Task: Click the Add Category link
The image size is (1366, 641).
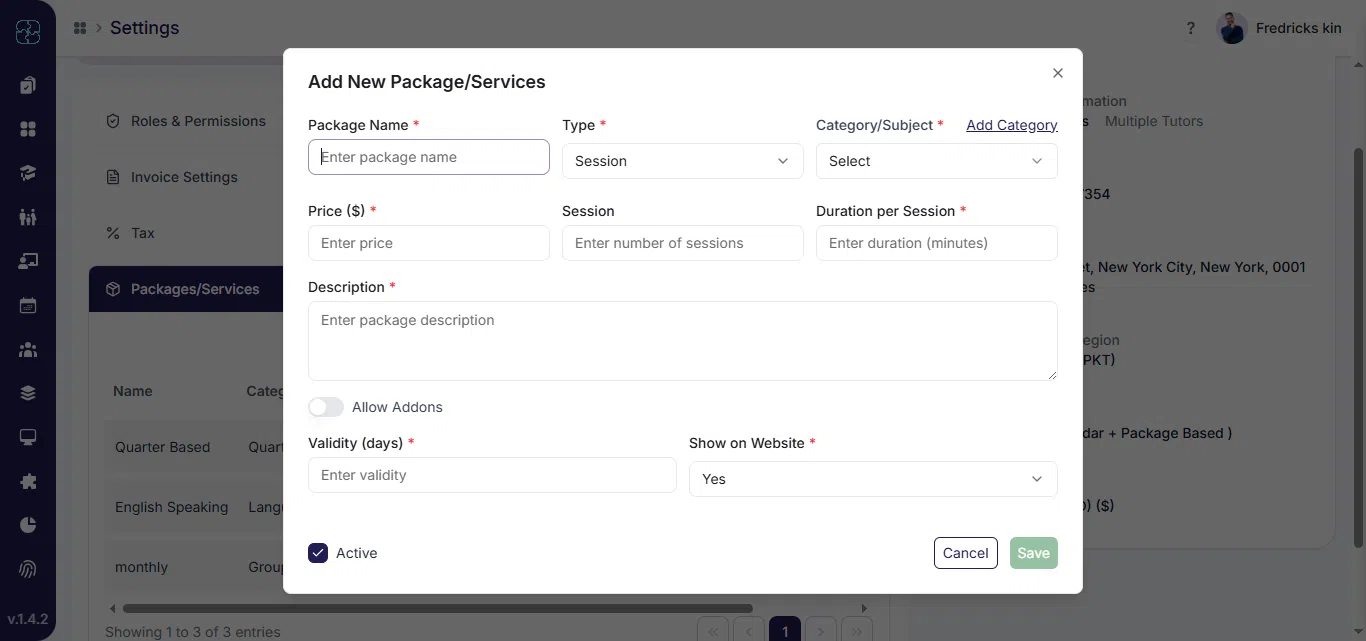Action: 1012,125
